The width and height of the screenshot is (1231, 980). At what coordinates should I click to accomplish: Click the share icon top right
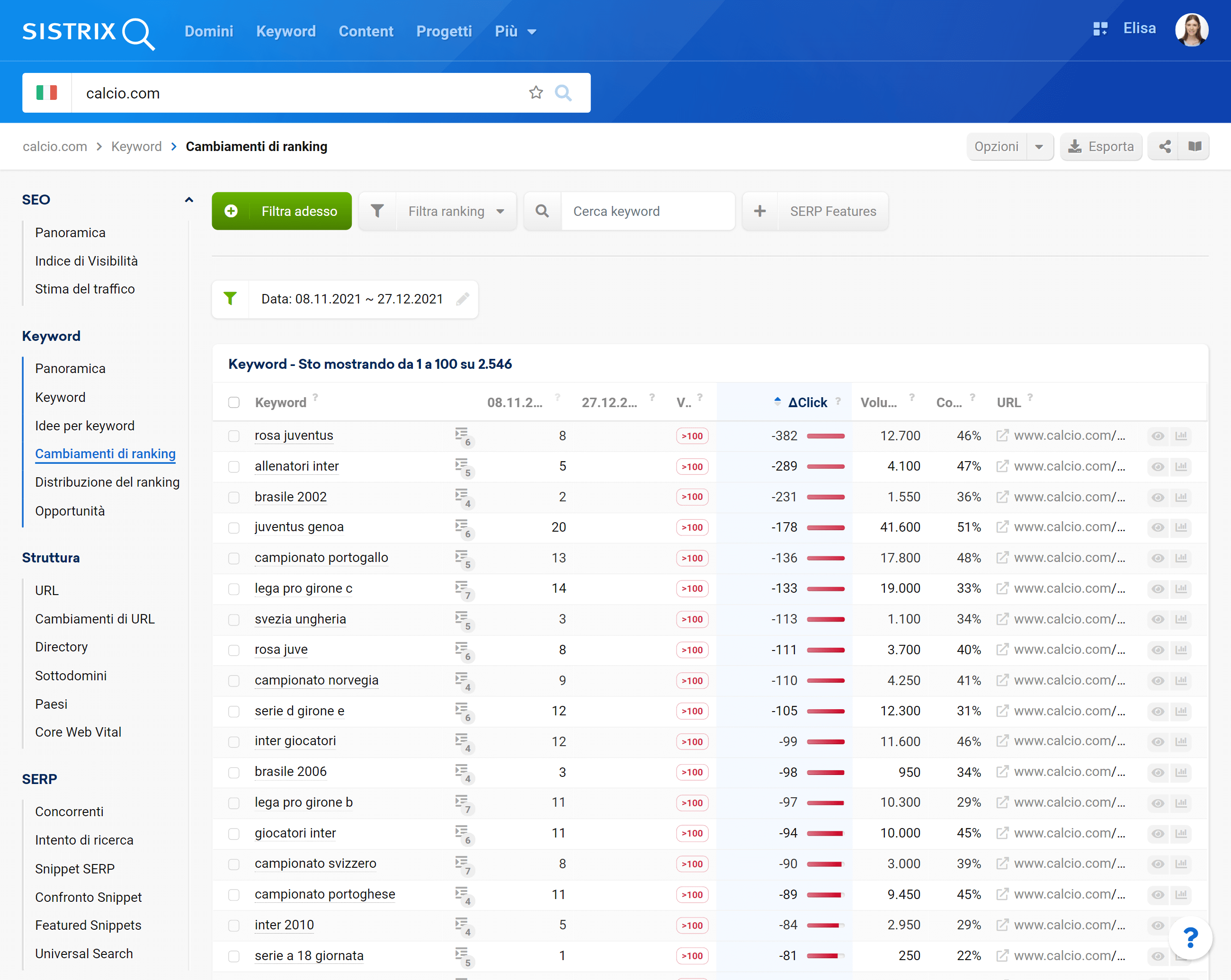pos(1164,147)
